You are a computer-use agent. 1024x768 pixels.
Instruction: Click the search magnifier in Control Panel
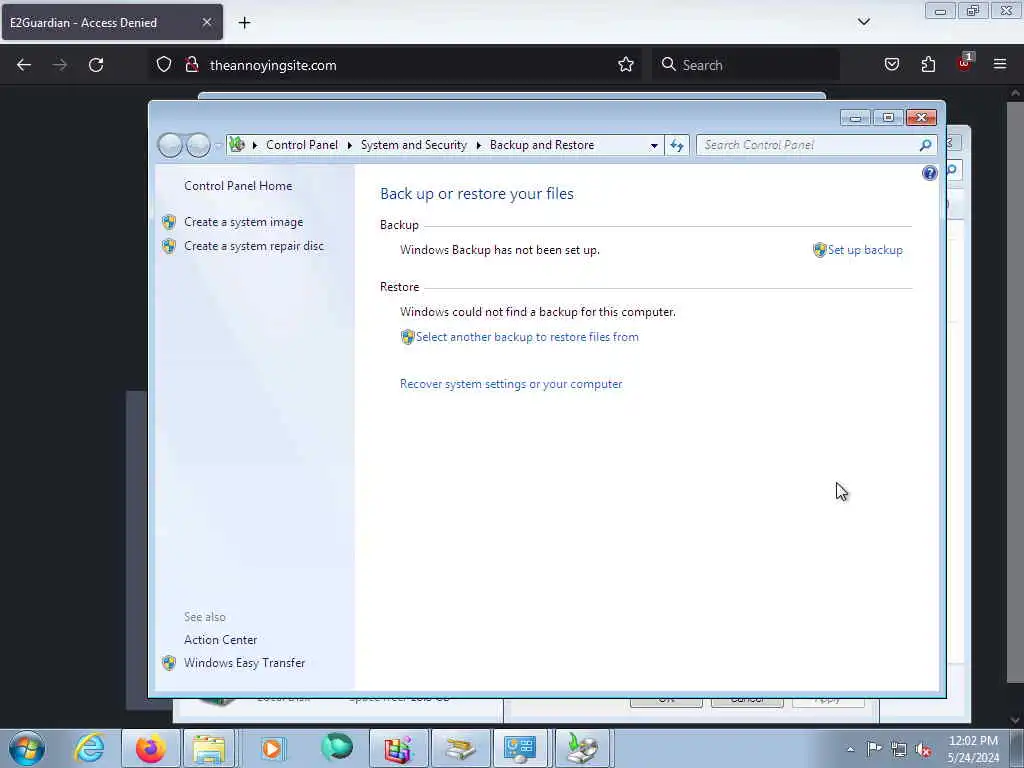pyautogui.click(x=925, y=145)
